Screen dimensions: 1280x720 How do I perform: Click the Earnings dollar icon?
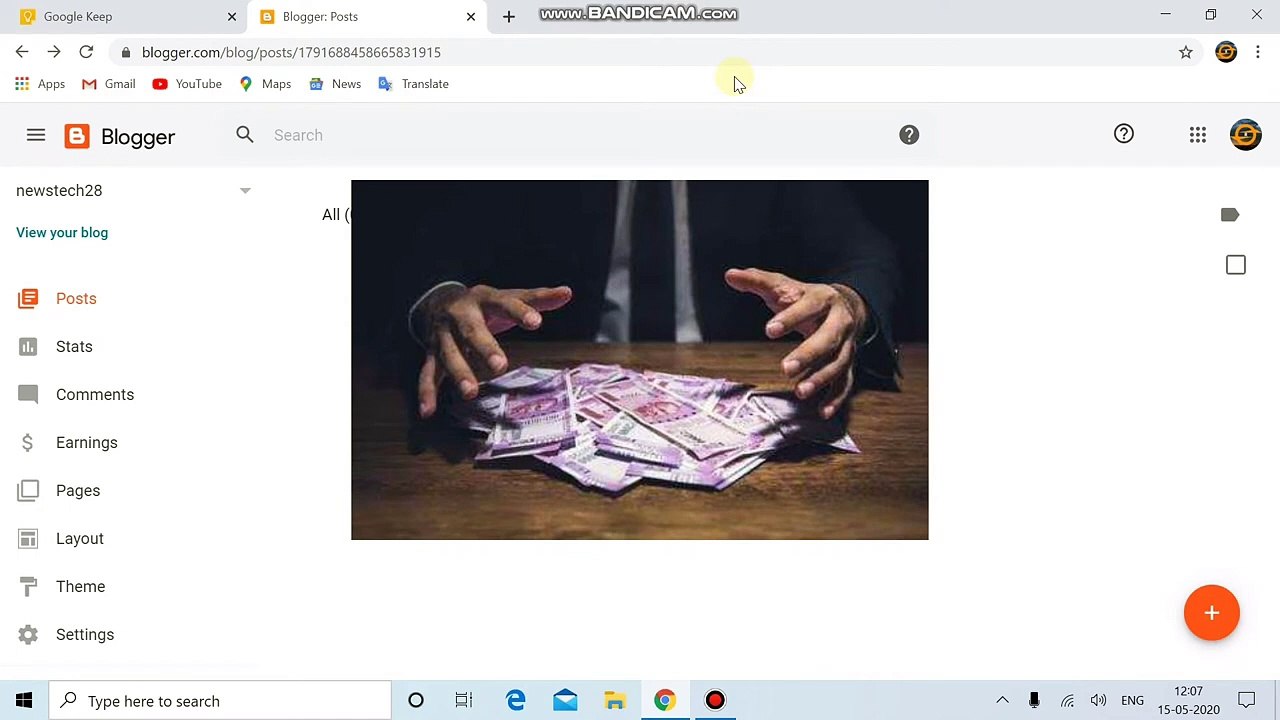pos(28,442)
